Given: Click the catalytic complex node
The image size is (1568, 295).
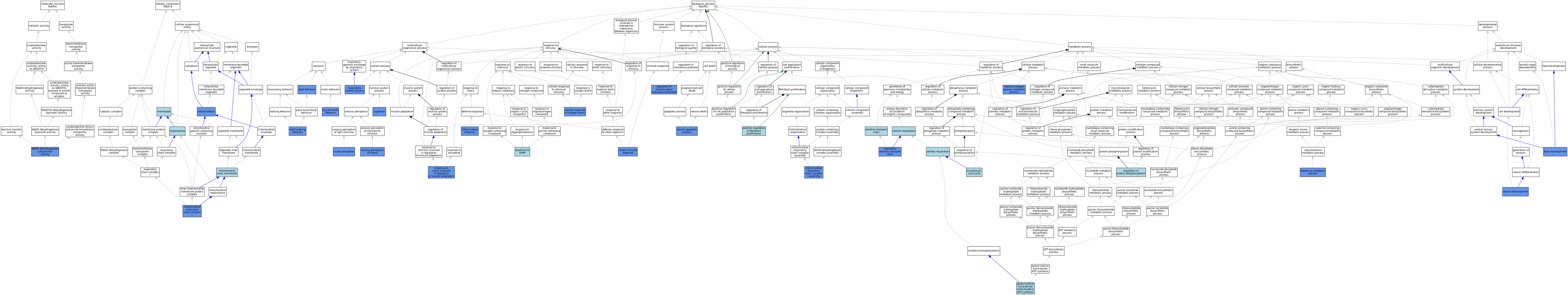Looking at the screenshot, I should pyautogui.click(x=111, y=112).
